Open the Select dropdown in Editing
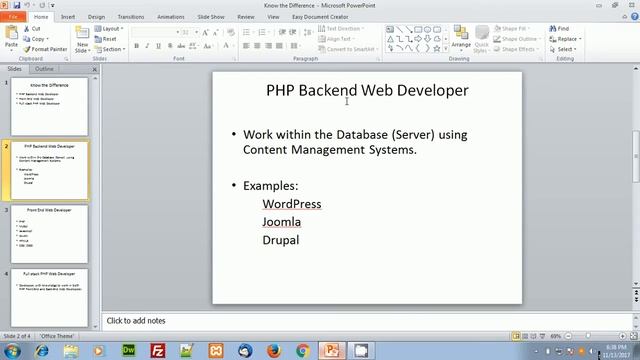 [563, 49]
